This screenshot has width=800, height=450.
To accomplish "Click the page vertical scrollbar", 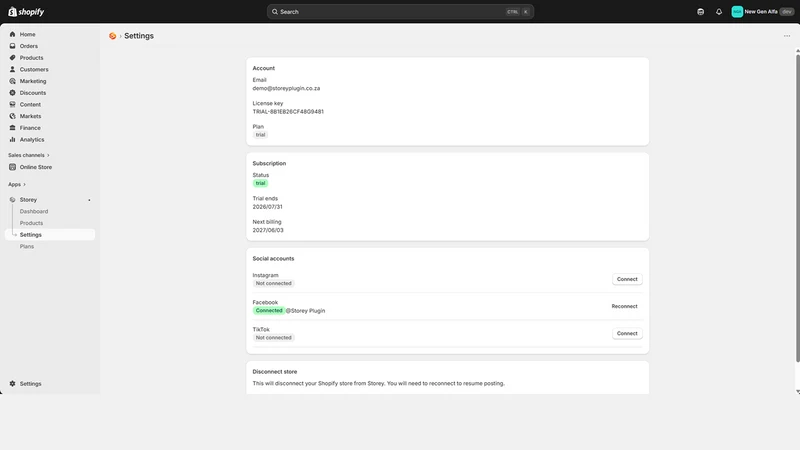I will coord(797,207).
